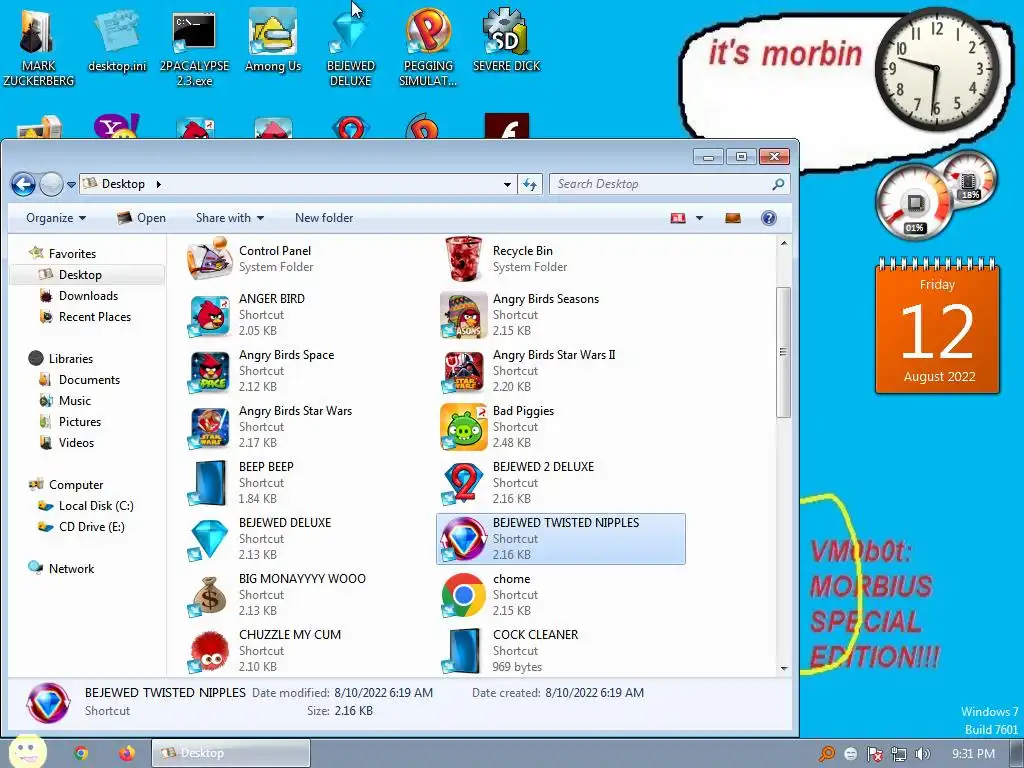Click the change view icon button

click(x=678, y=218)
